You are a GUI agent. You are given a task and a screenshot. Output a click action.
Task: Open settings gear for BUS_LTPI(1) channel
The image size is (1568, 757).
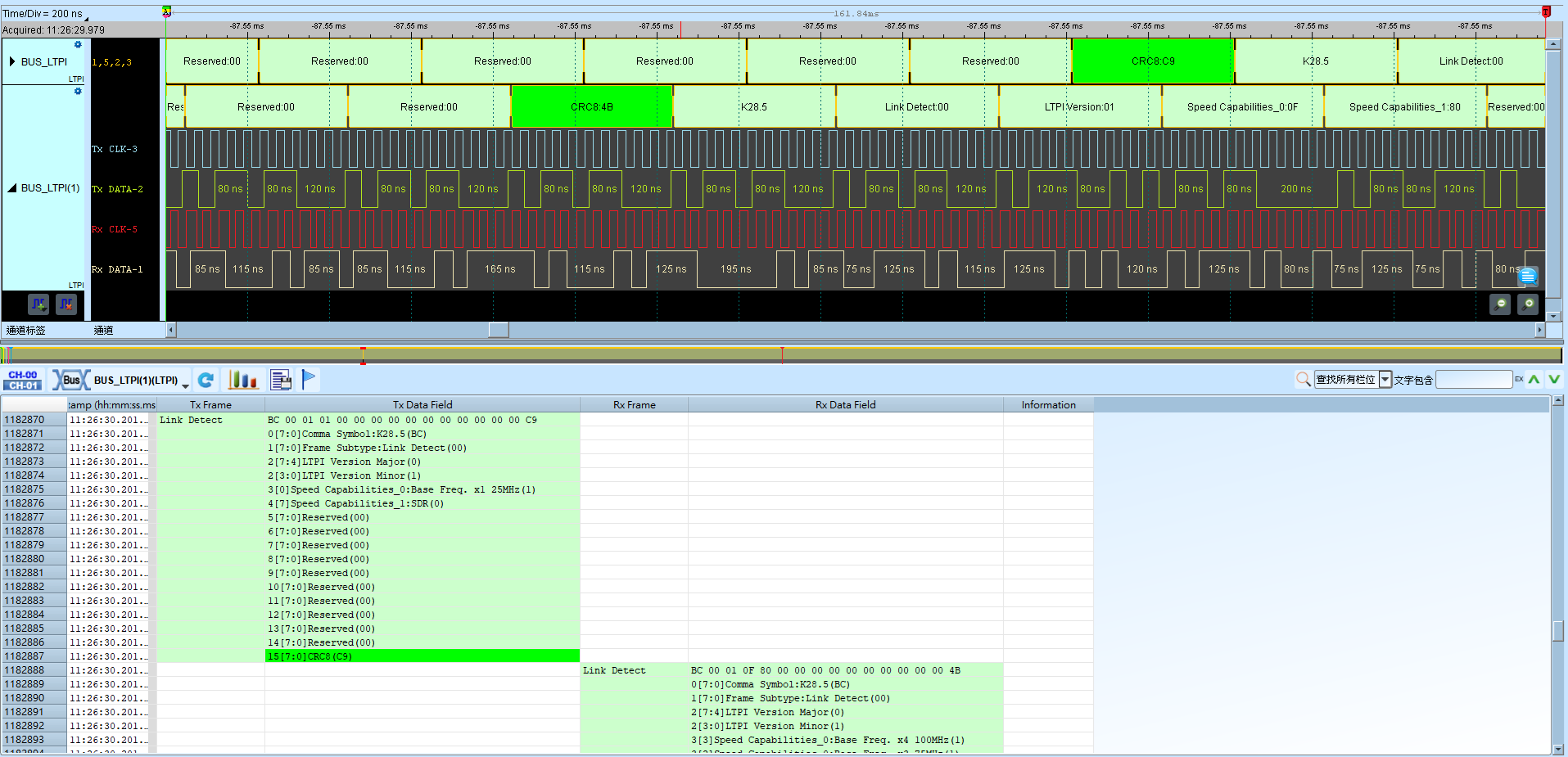[x=78, y=92]
